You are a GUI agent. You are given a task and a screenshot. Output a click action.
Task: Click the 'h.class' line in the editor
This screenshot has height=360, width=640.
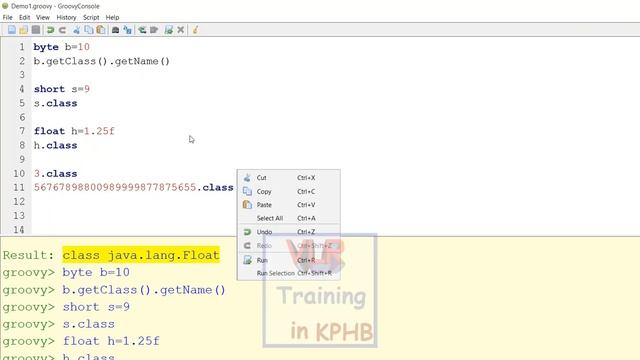point(56,145)
